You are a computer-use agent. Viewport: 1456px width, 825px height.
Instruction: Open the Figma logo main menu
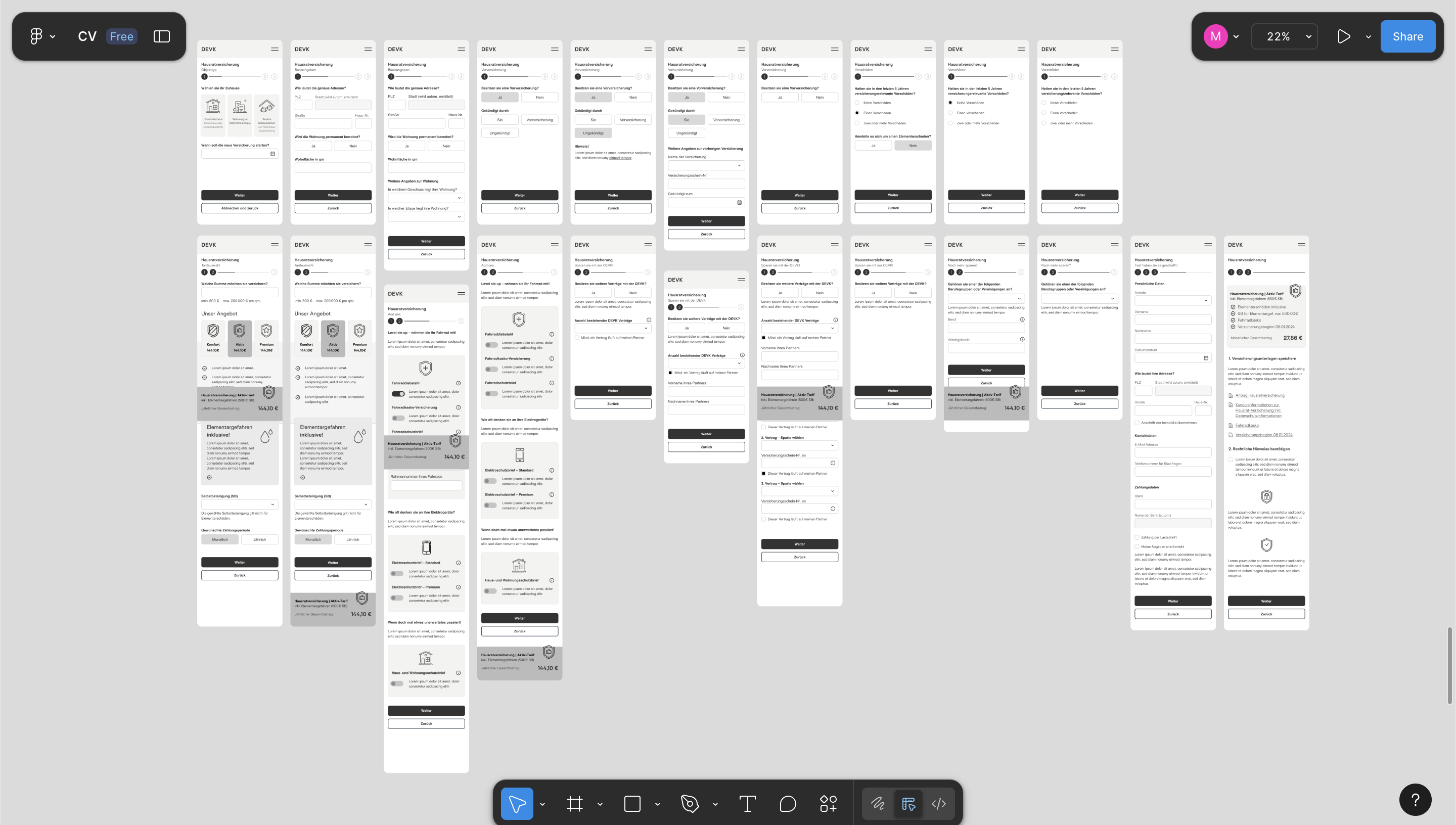point(36,36)
